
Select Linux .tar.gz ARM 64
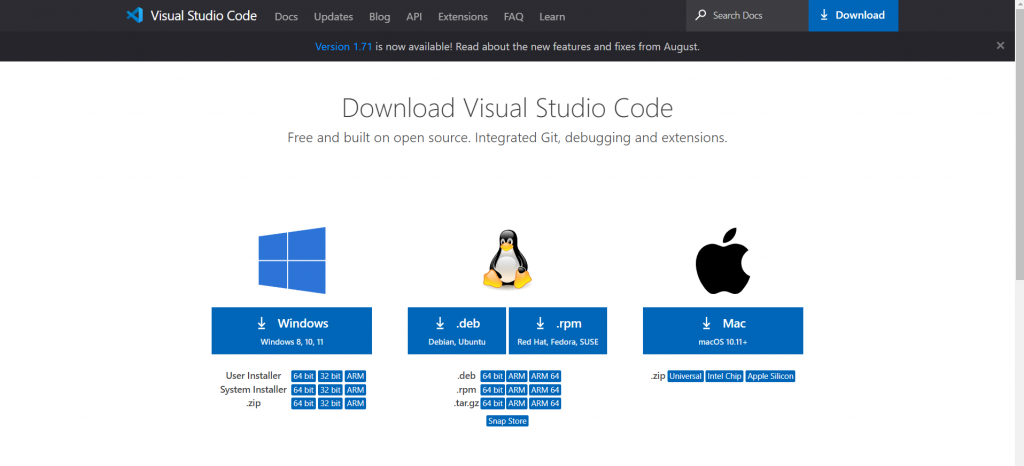(x=545, y=403)
